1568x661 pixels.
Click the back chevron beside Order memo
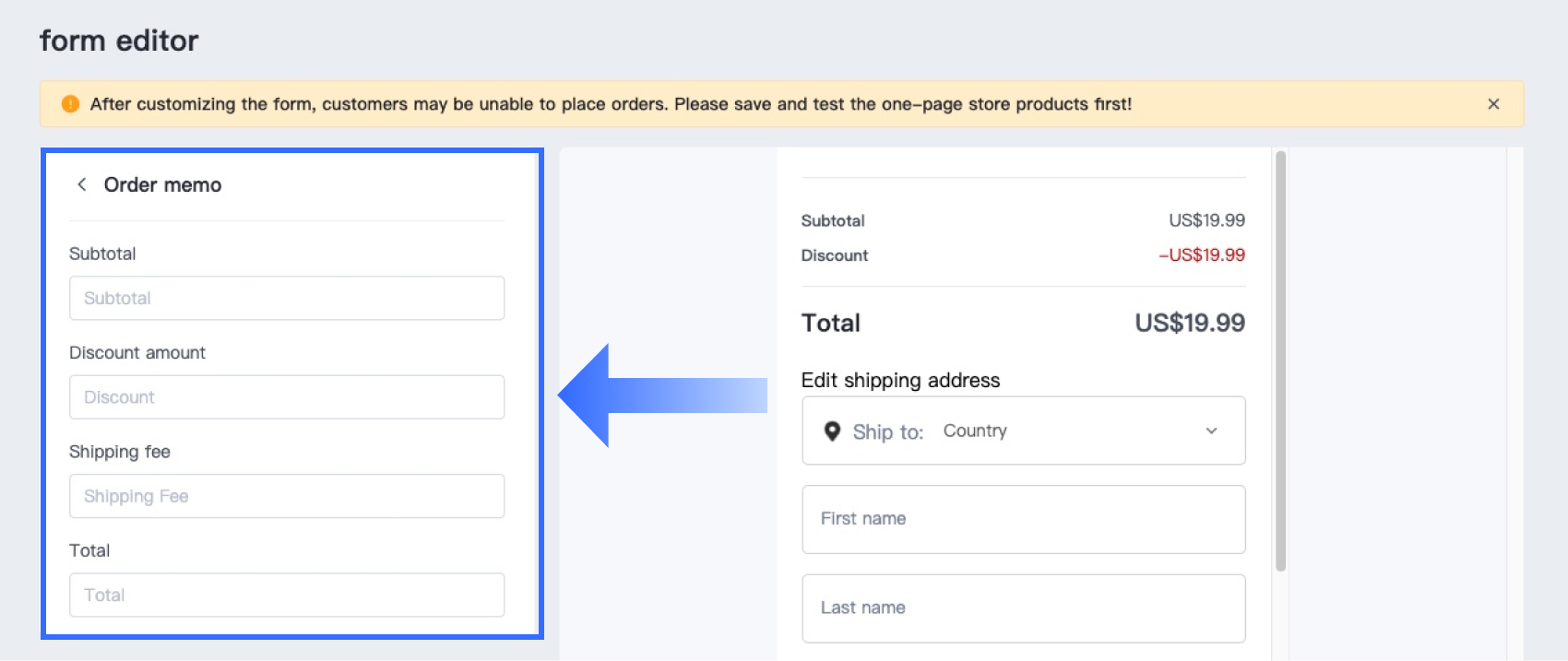coord(82,184)
